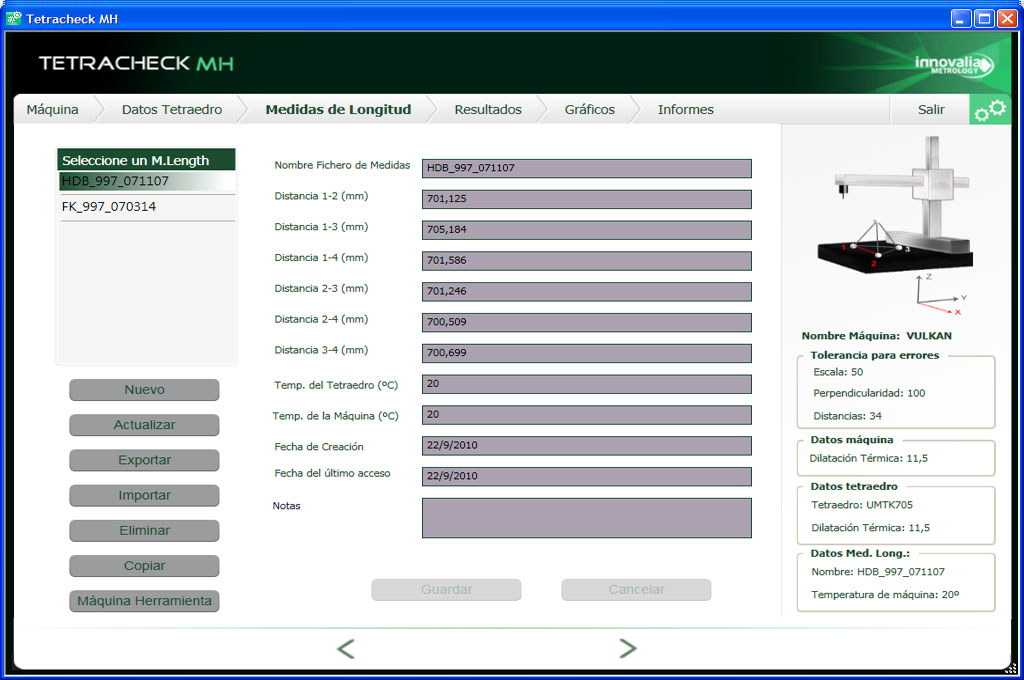
Task: Select FK_997_070314 in the list
Action: tap(109, 207)
